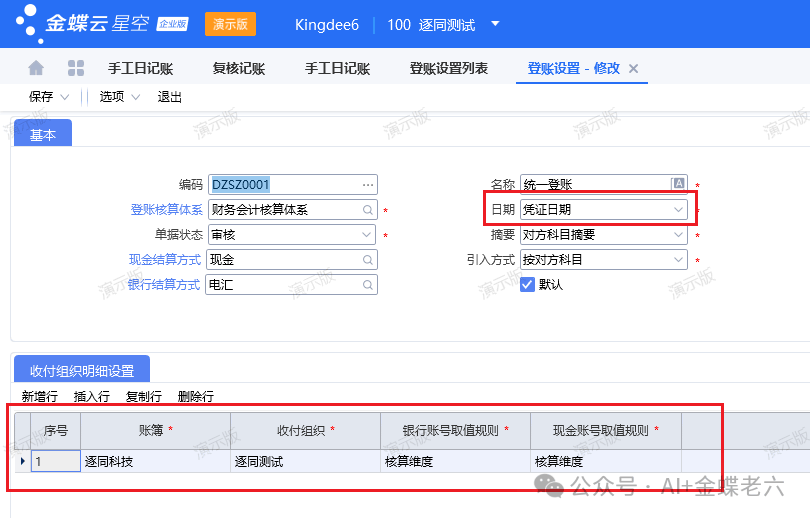
Task: Open the 摘要 dropdown list
Action: (679, 235)
